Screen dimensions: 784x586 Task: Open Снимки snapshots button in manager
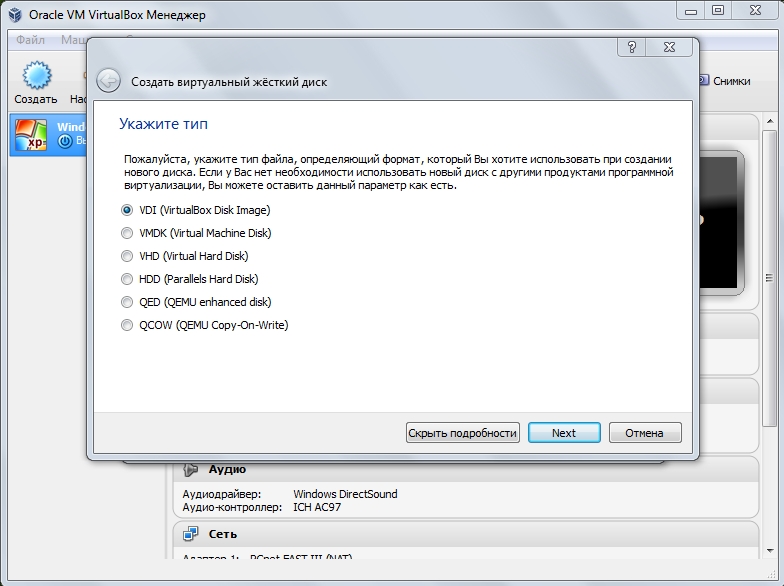[725, 81]
